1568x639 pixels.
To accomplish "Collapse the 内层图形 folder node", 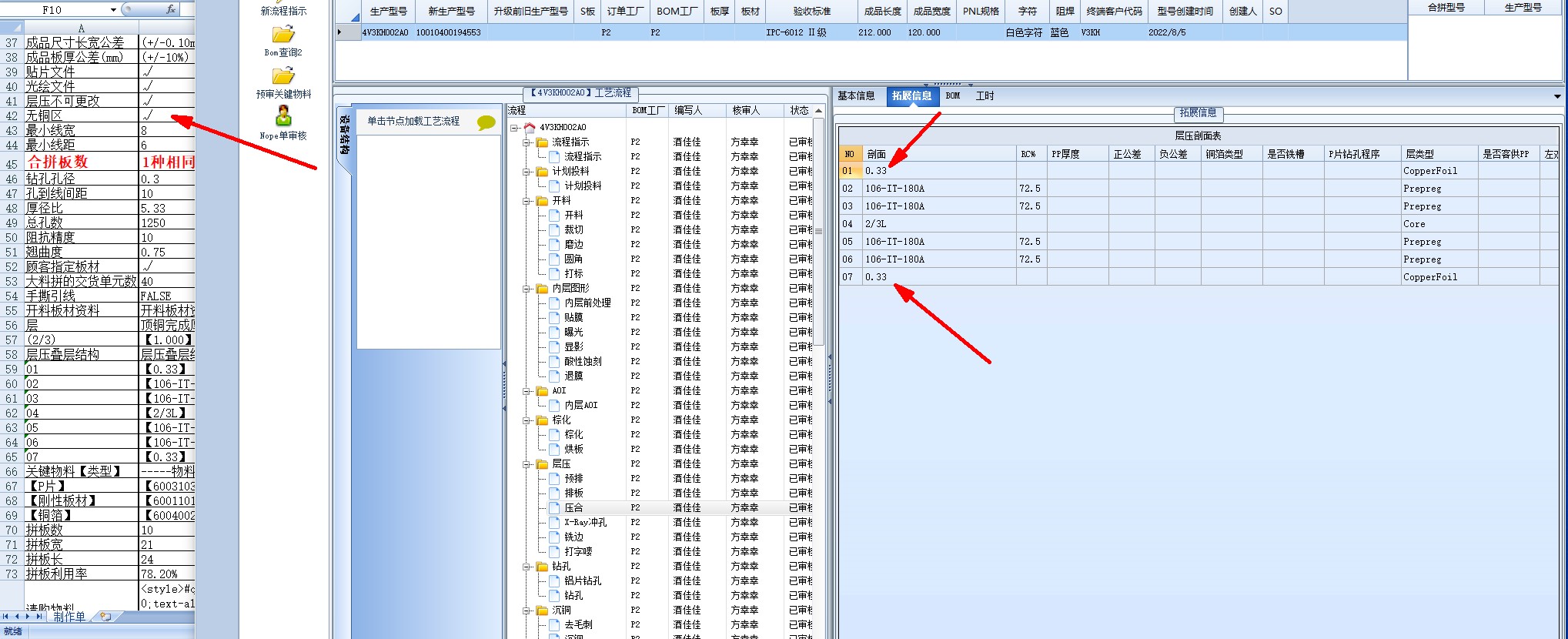I will [527, 288].
